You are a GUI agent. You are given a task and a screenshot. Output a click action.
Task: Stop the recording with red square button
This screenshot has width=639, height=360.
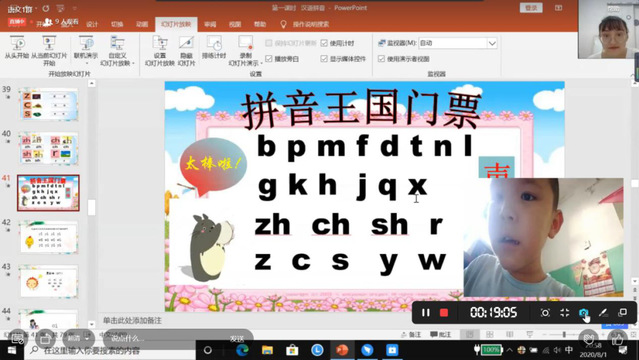click(444, 313)
